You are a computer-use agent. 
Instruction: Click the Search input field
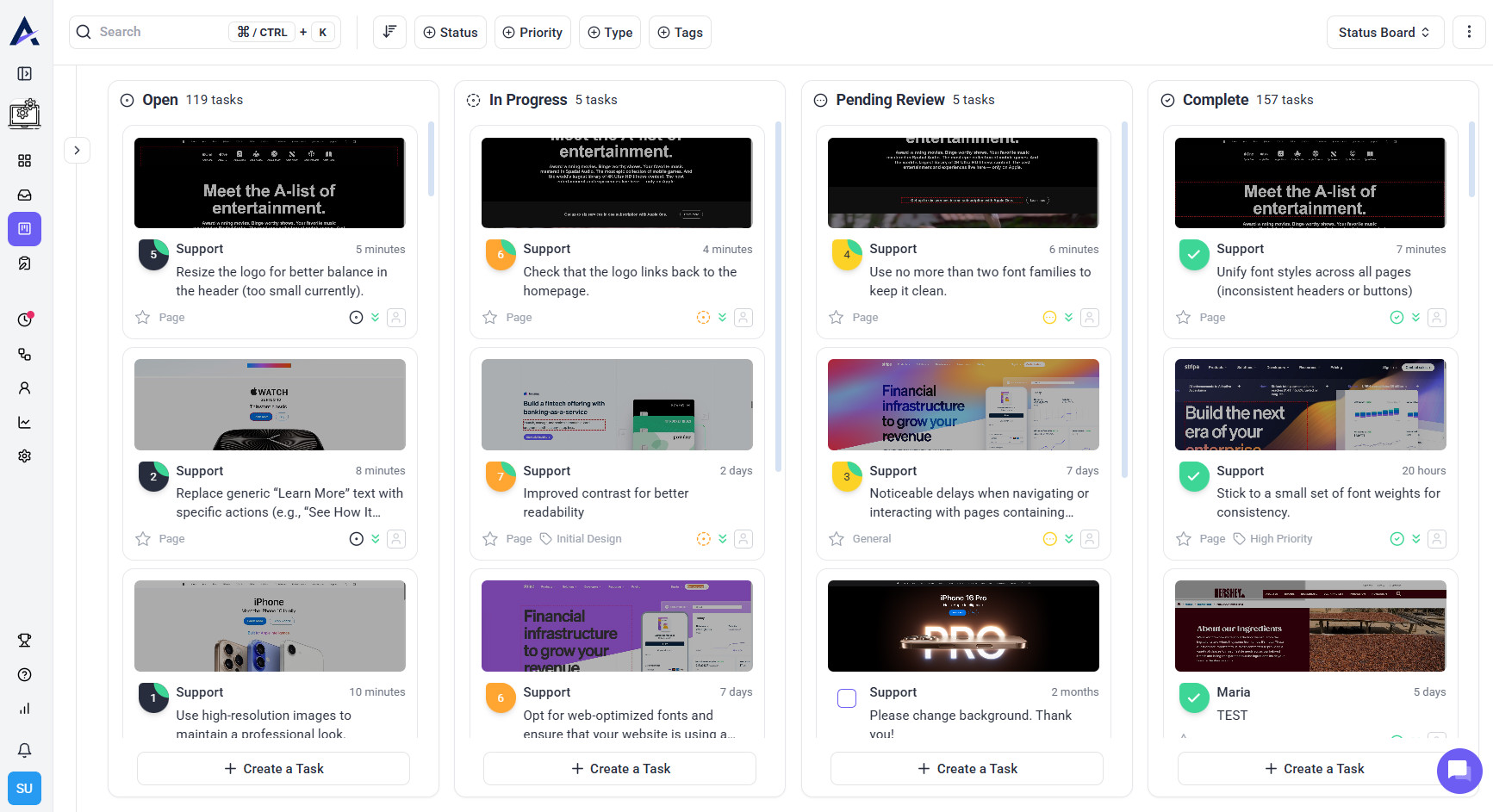(159, 33)
